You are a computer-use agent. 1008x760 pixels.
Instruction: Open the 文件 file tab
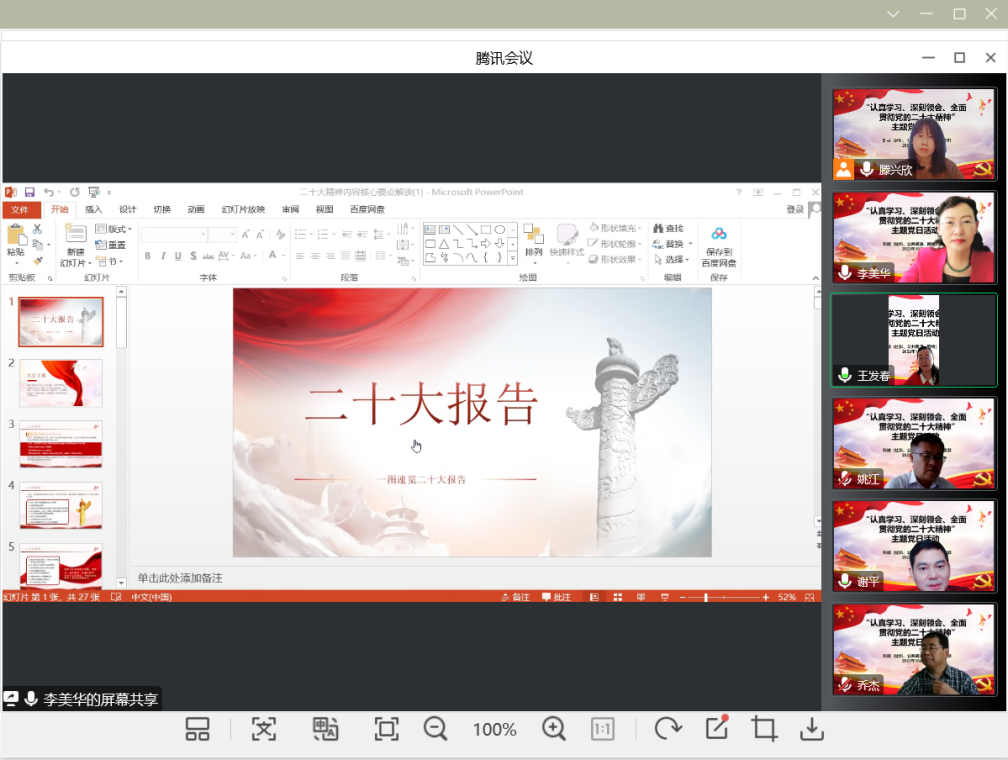coord(21,210)
